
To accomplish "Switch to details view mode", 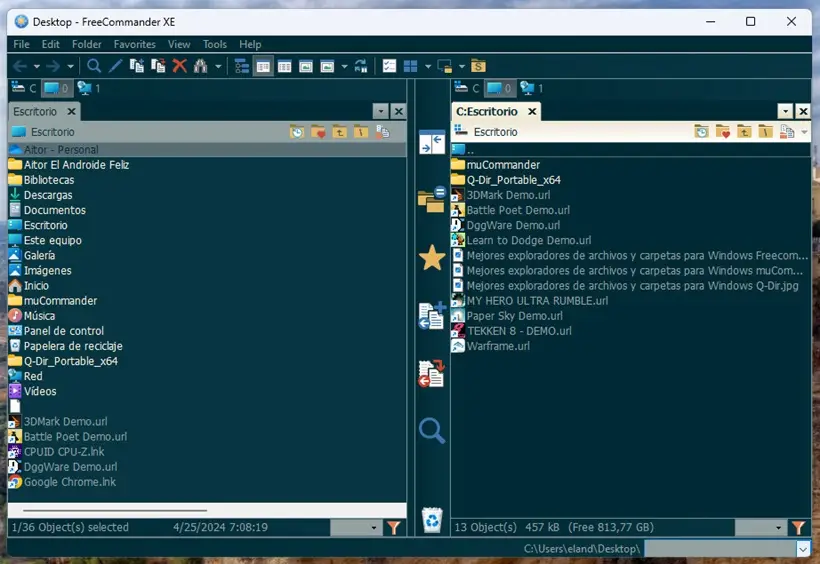I will pos(284,66).
